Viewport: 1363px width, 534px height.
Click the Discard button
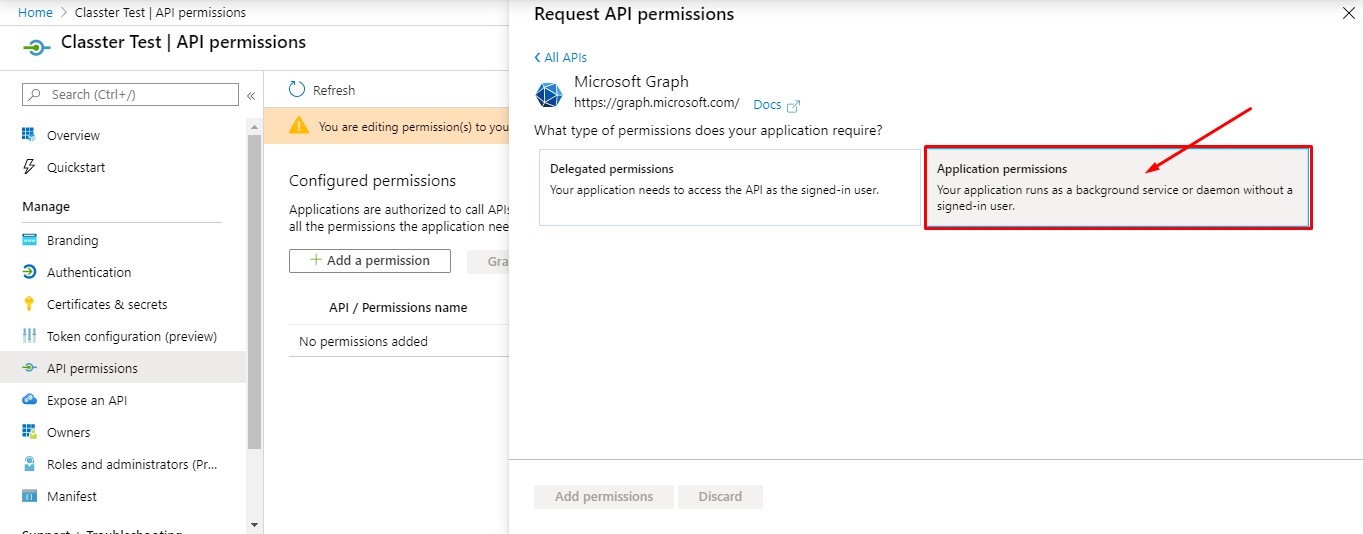[720, 496]
